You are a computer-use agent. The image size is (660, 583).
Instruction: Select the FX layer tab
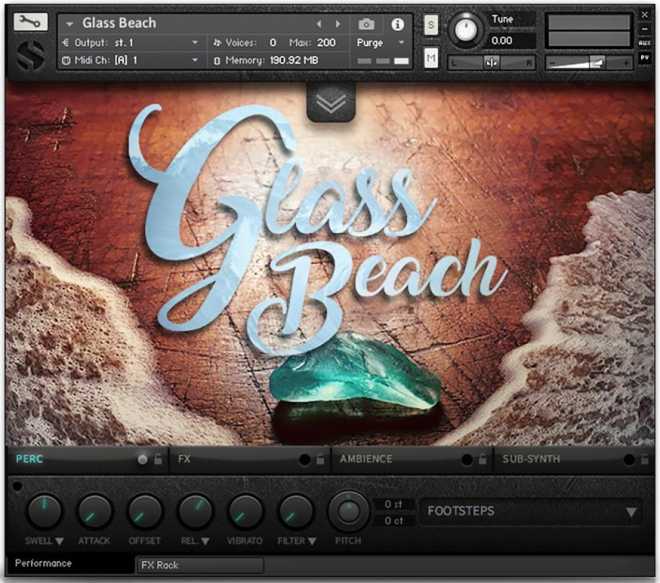(184, 459)
